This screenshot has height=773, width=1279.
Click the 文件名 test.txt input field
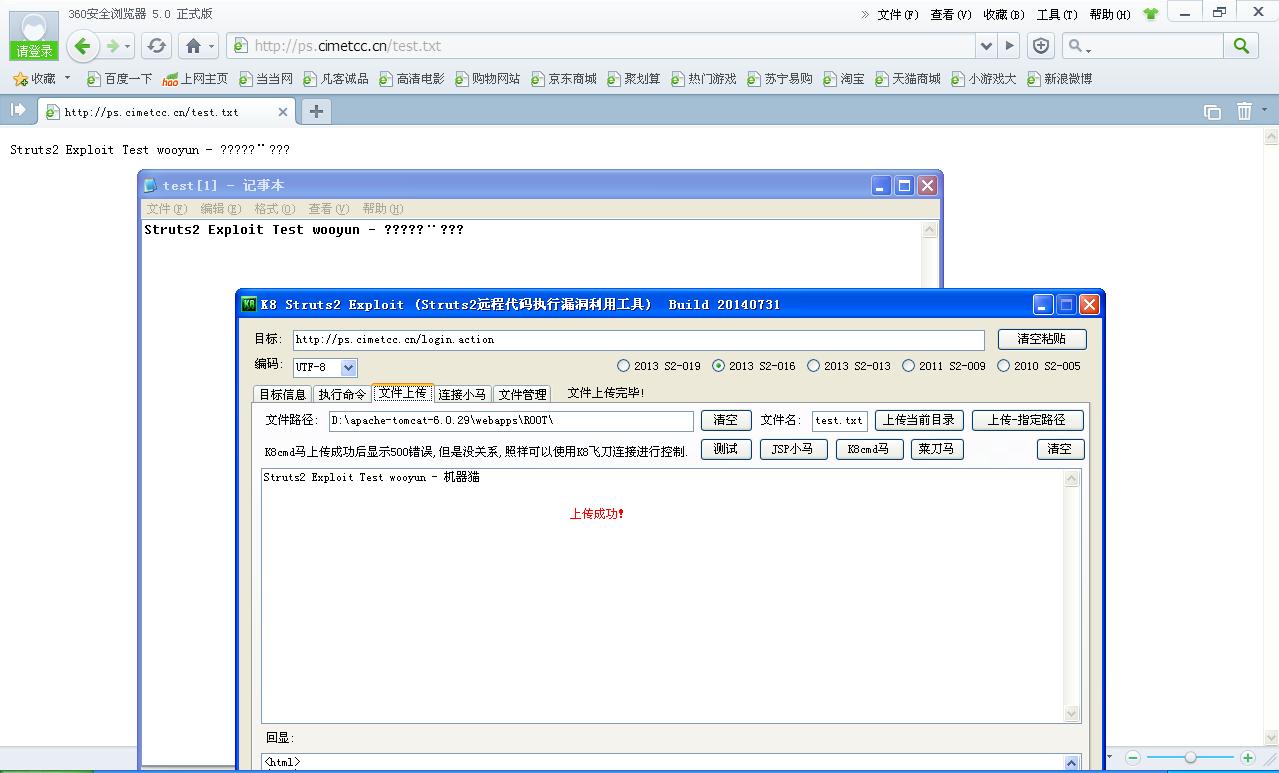tap(839, 421)
